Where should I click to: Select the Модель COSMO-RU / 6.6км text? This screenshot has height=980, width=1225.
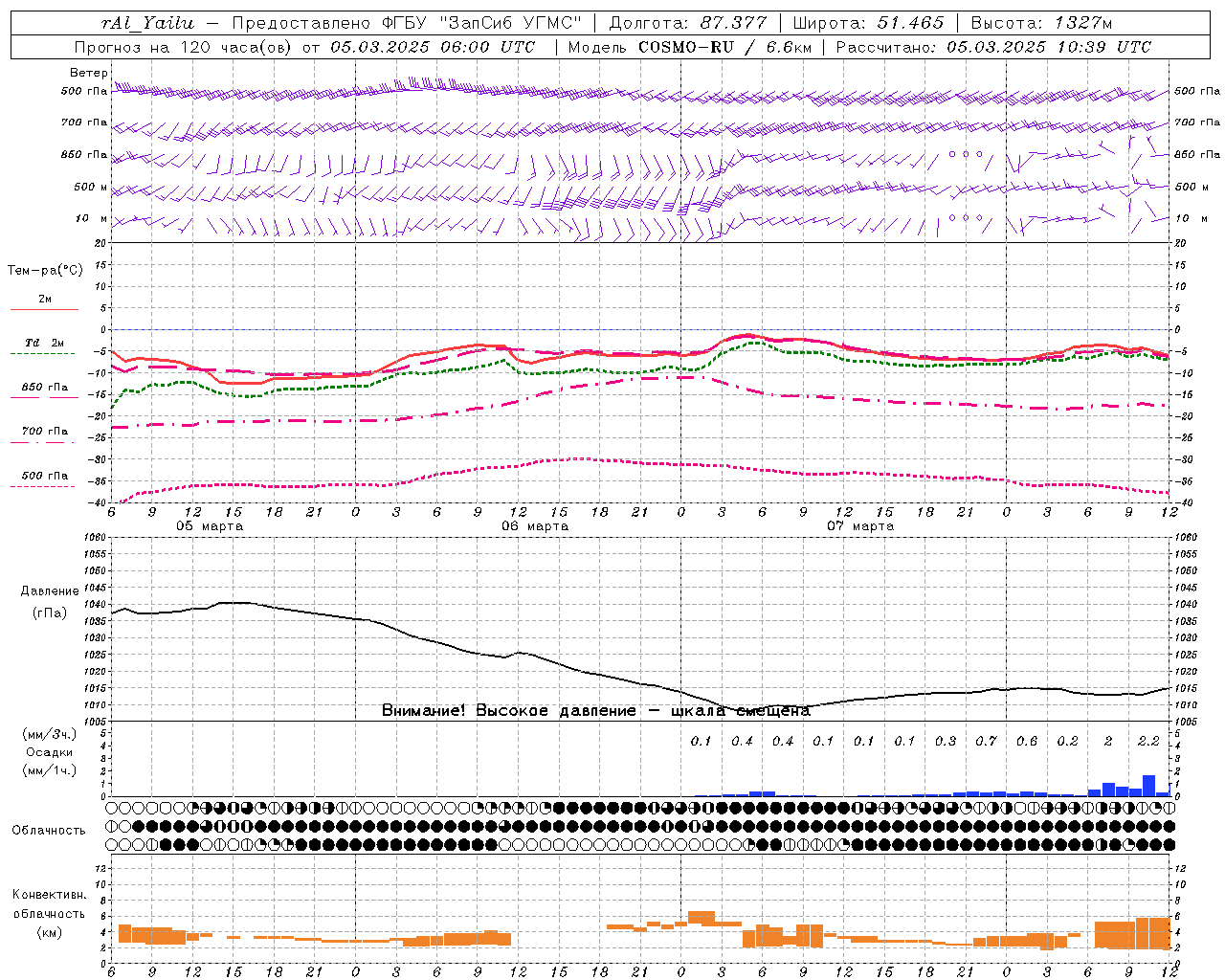[x=689, y=47]
